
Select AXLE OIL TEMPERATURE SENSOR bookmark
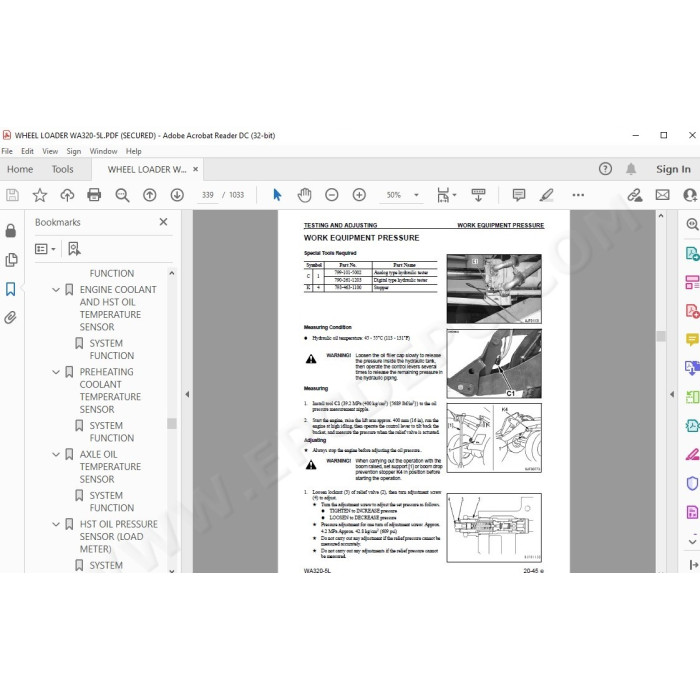(x=110, y=467)
